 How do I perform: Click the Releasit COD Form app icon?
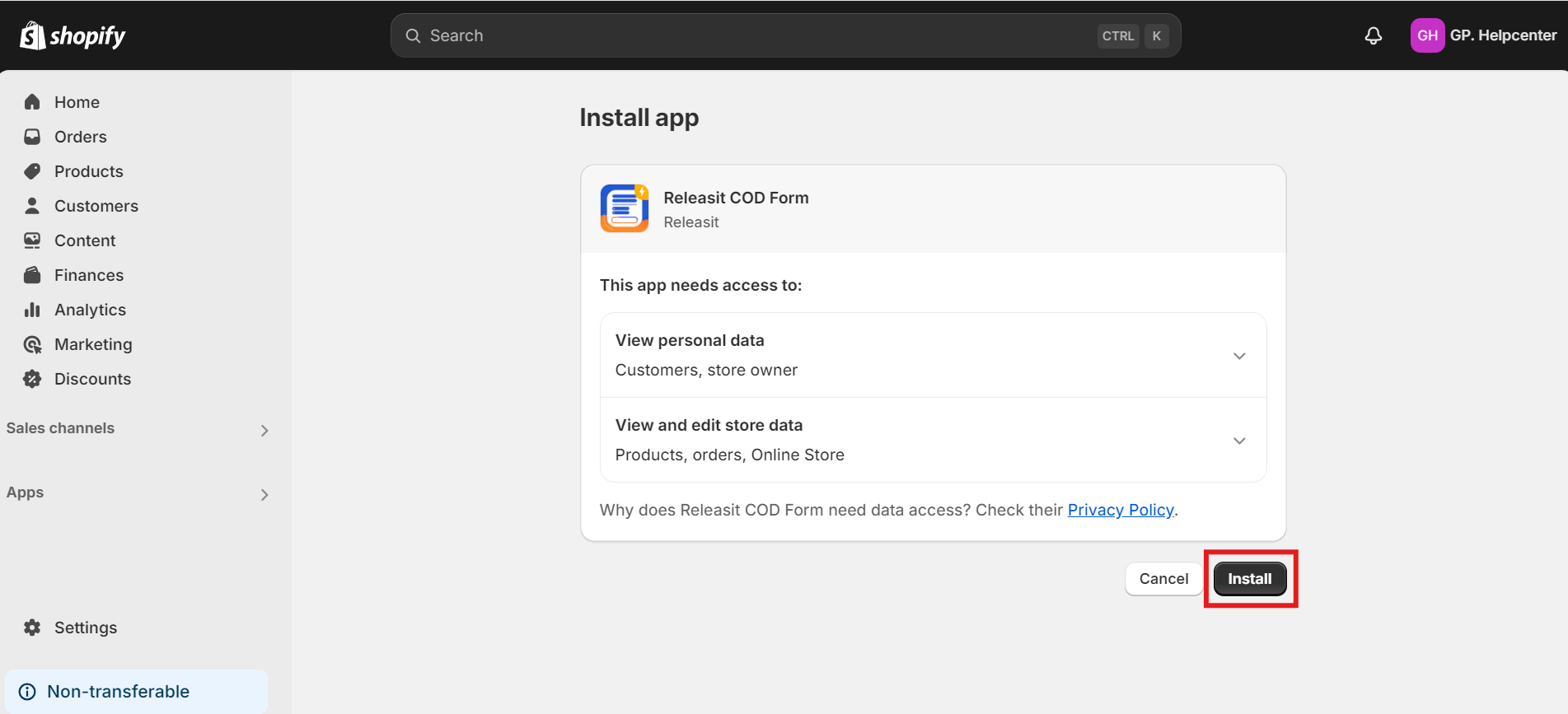[x=625, y=208]
